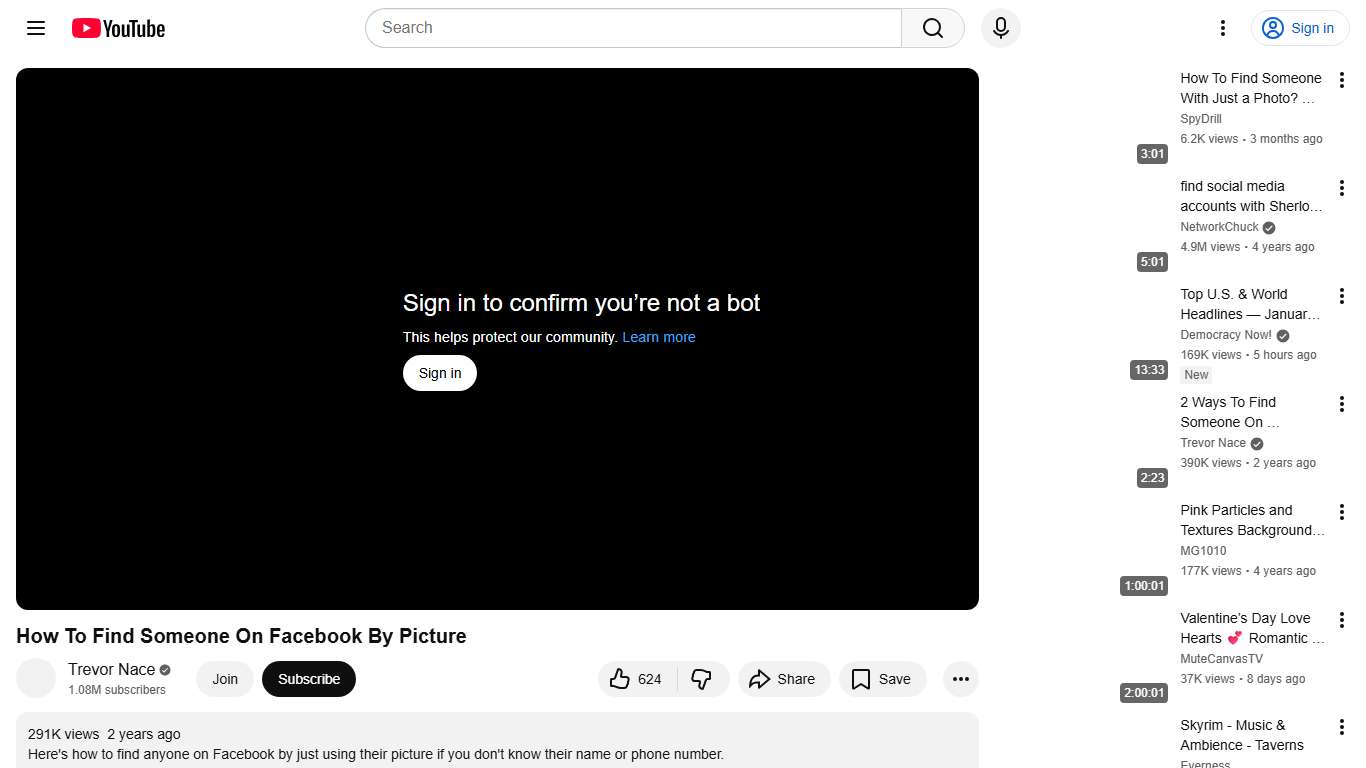Click the Join button for Trevor Nace

224,679
